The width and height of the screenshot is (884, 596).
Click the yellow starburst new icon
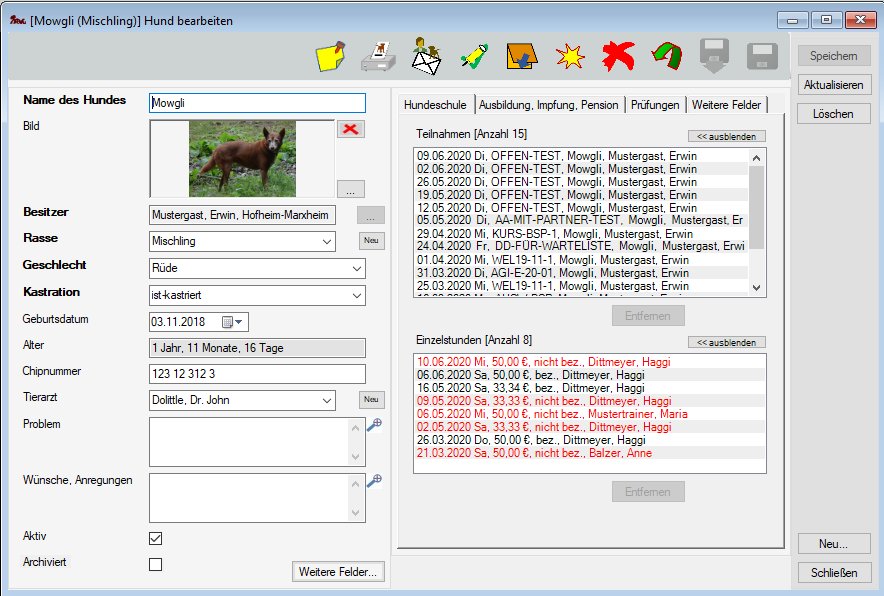(570, 57)
